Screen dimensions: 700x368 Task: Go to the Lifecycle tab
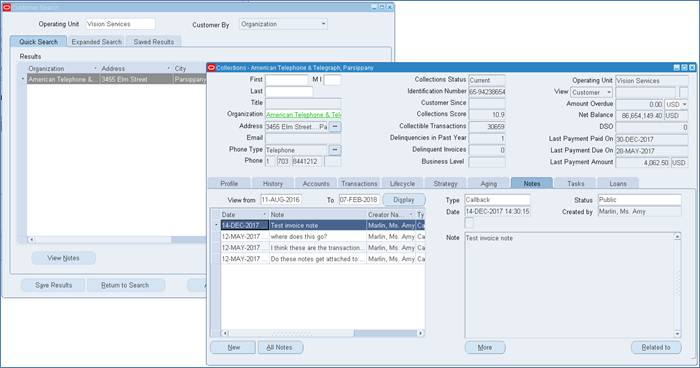402,184
